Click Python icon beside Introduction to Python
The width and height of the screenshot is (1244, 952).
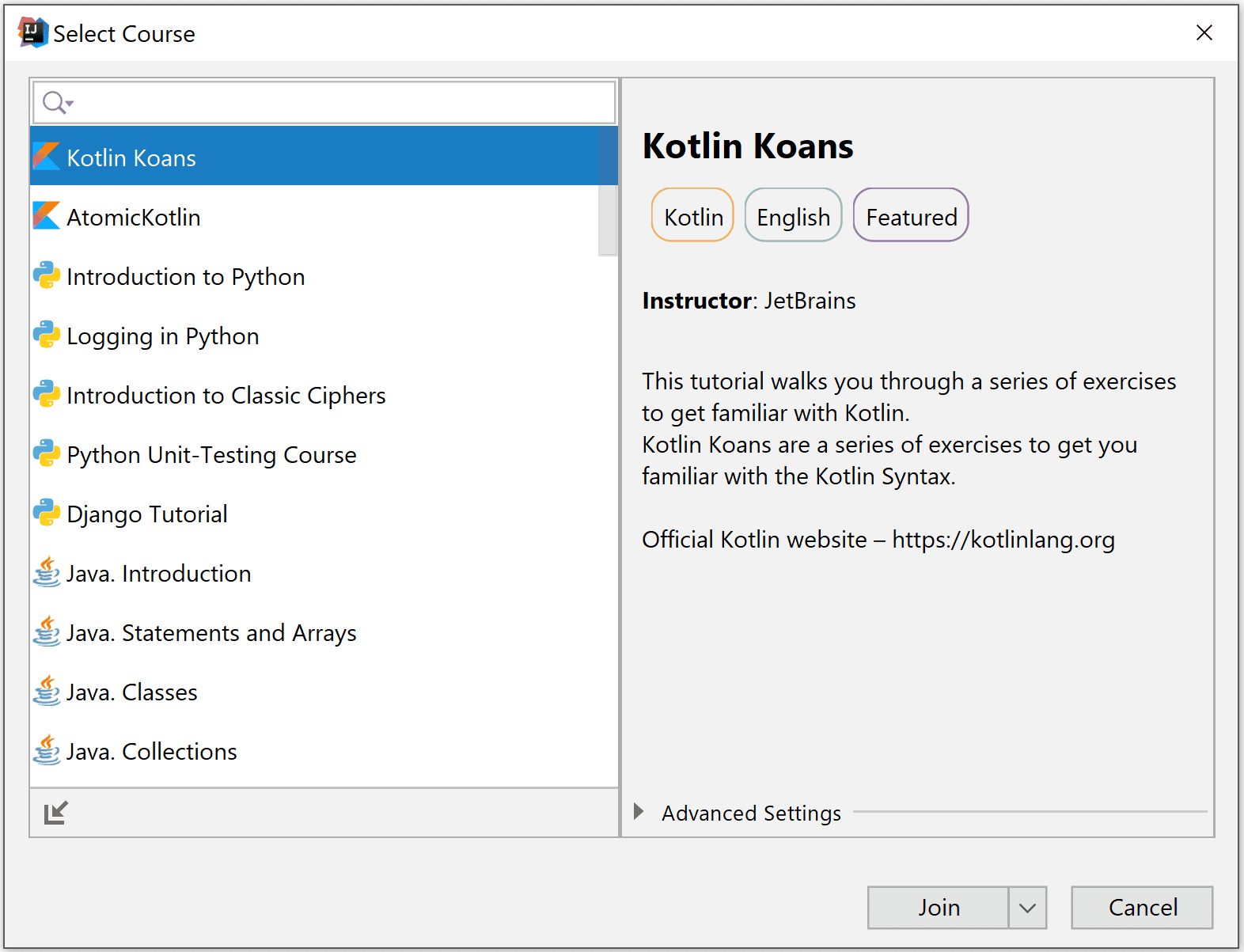(x=47, y=275)
